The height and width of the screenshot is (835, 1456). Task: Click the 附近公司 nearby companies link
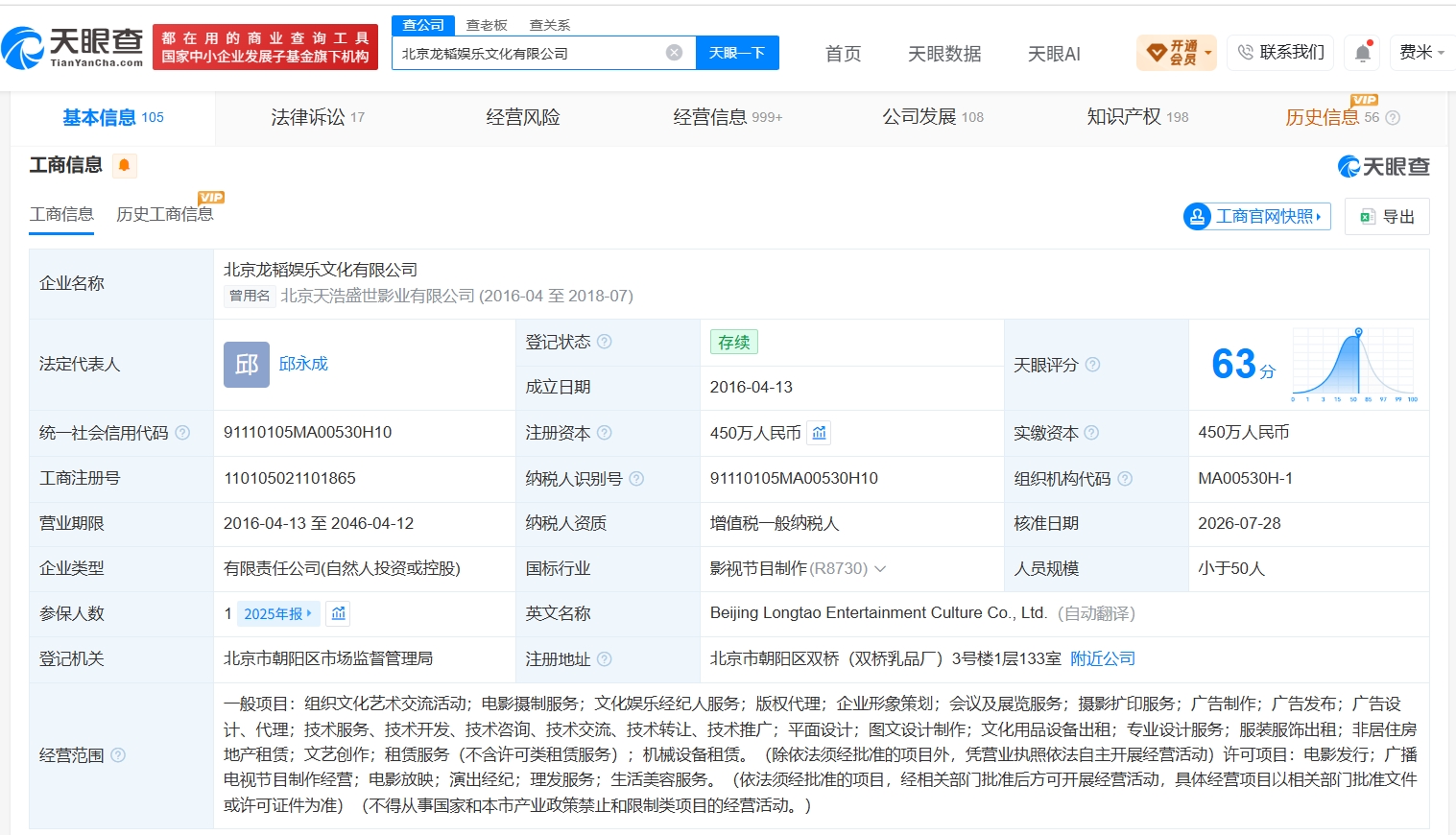pos(1103,659)
